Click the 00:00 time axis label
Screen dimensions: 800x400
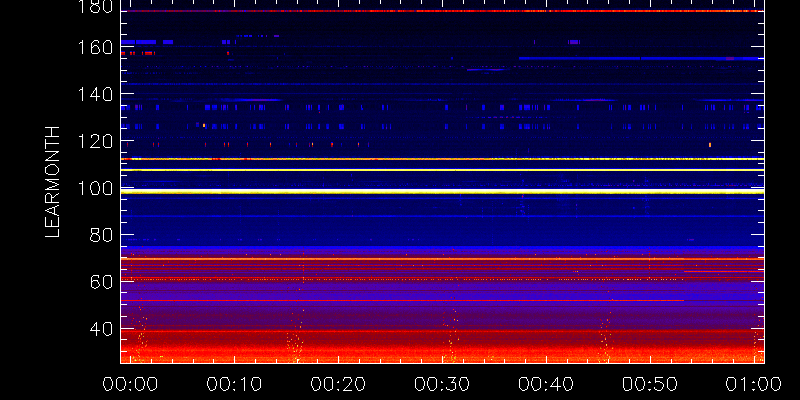point(130,384)
